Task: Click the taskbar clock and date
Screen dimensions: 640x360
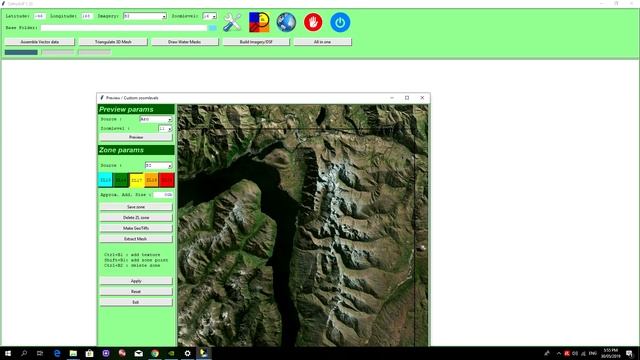Action: coord(610,353)
